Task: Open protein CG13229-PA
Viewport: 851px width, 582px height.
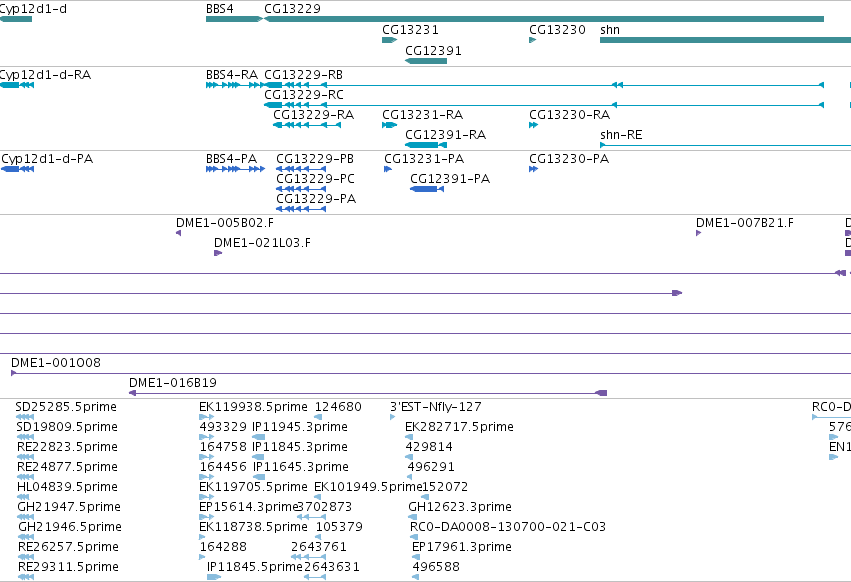Action: 301,209
